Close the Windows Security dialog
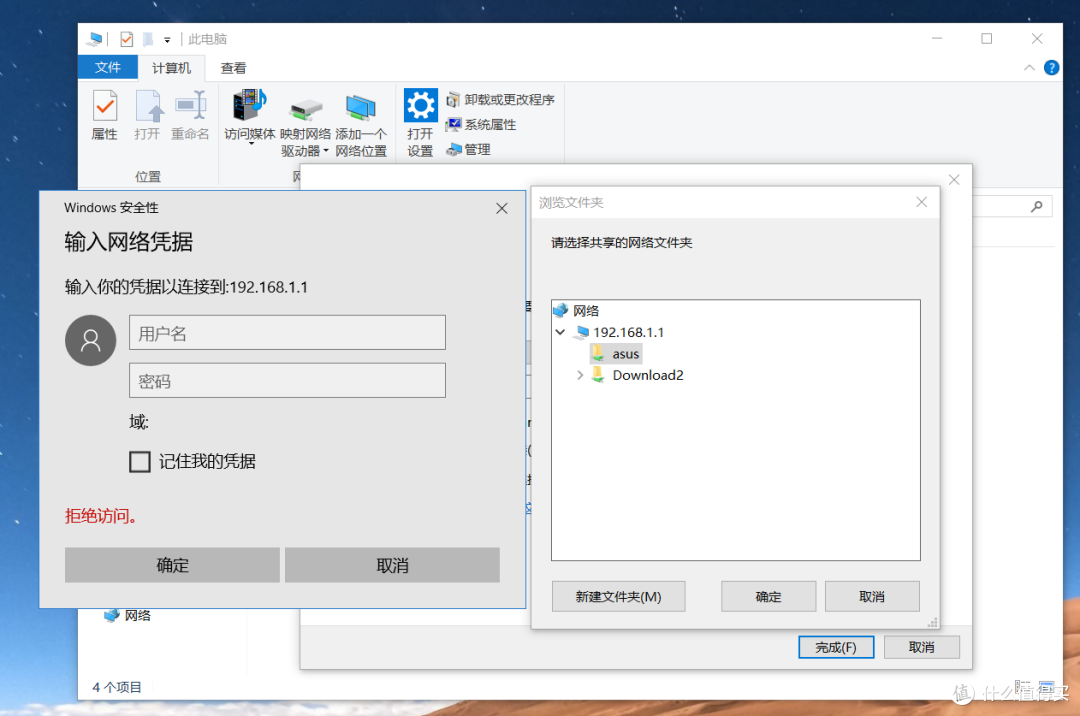 tap(501, 209)
